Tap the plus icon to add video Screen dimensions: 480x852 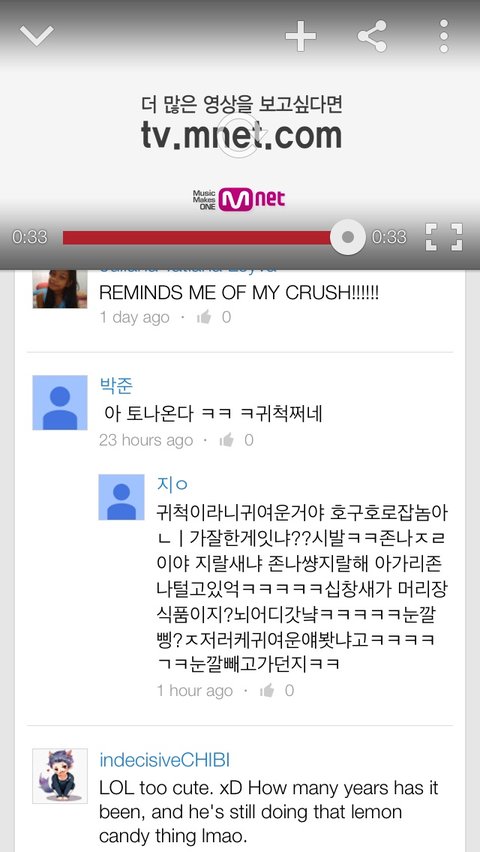(x=301, y=36)
